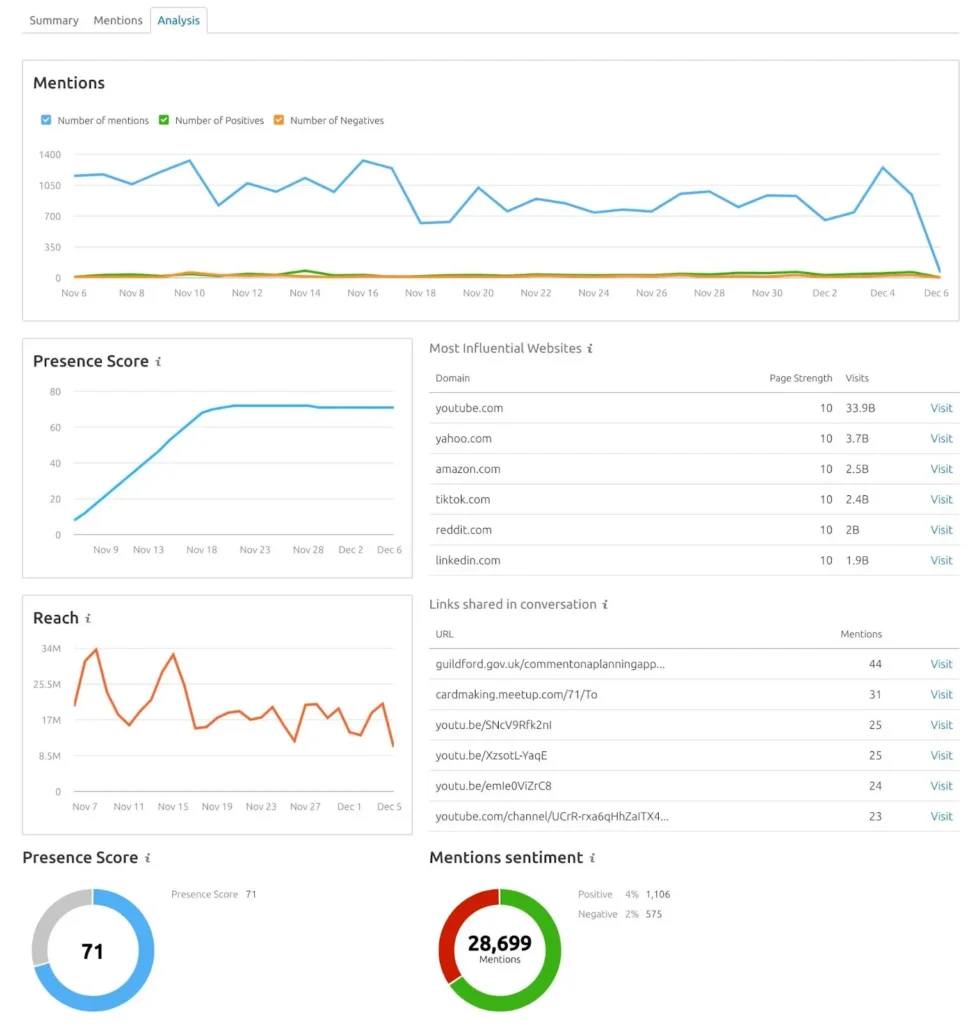Click Visit for reddit.com row

pos(941,530)
